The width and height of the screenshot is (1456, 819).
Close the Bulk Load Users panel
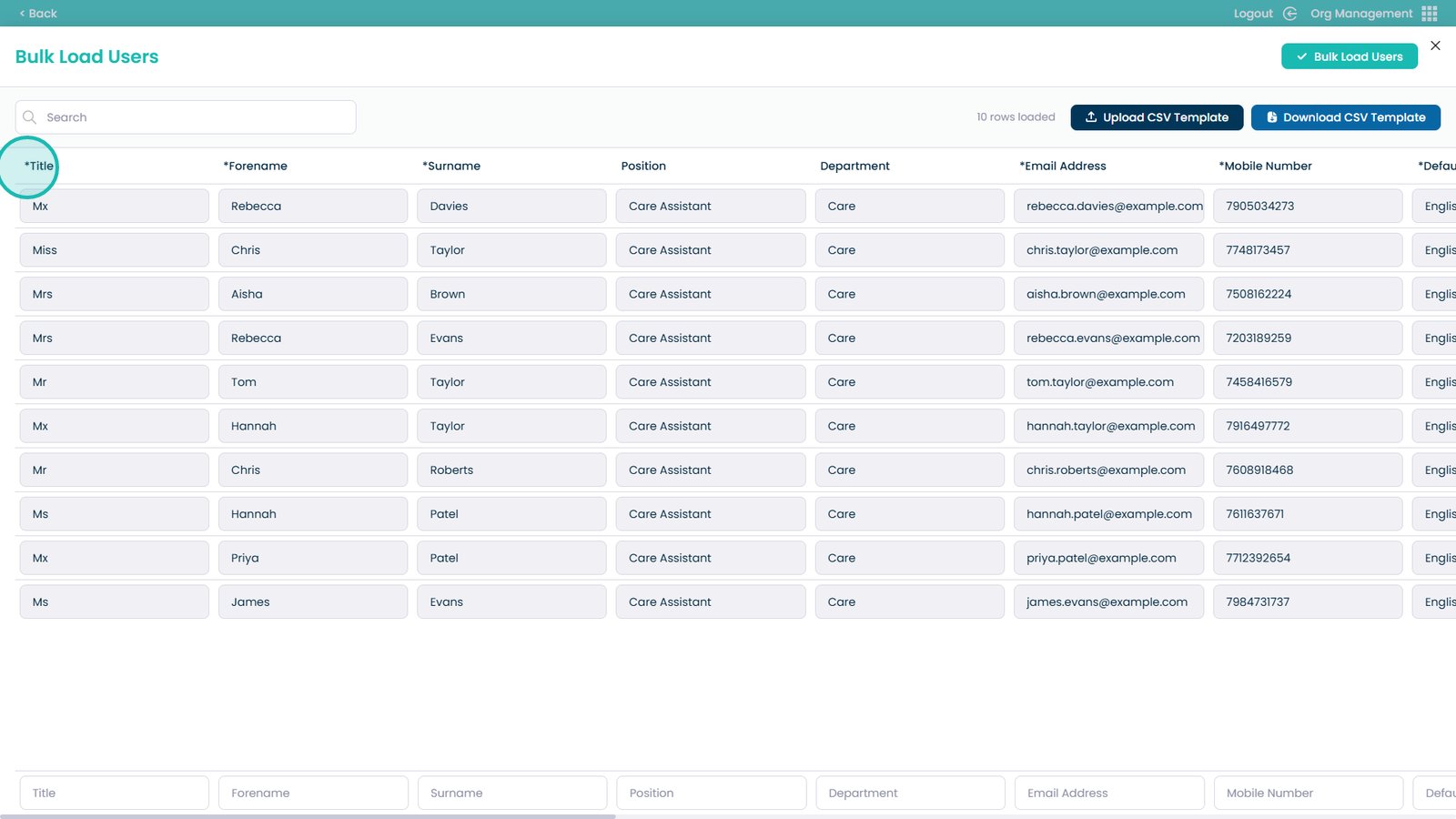(1435, 45)
